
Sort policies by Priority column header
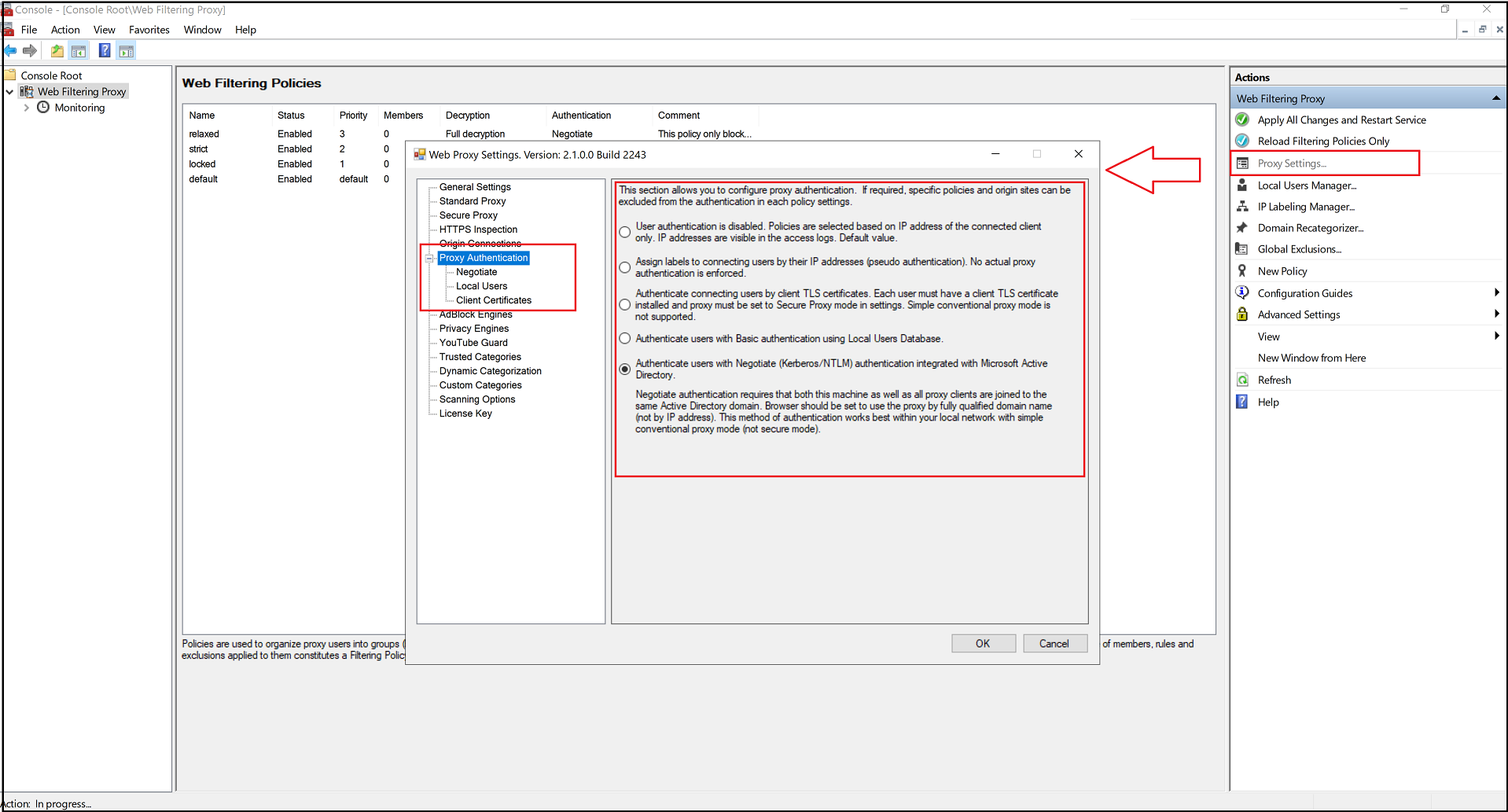[x=353, y=116]
